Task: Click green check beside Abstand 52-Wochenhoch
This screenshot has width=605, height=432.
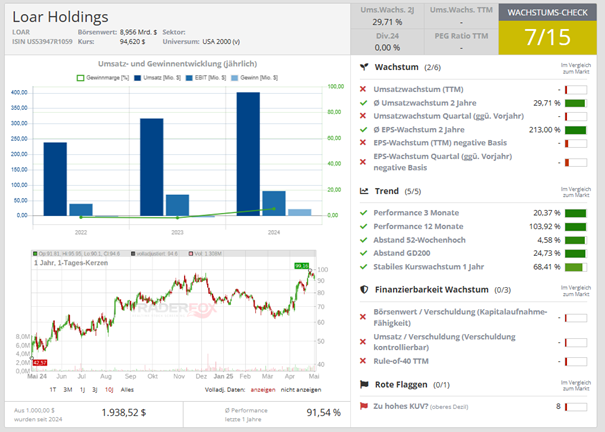Action: tap(363, 240)
